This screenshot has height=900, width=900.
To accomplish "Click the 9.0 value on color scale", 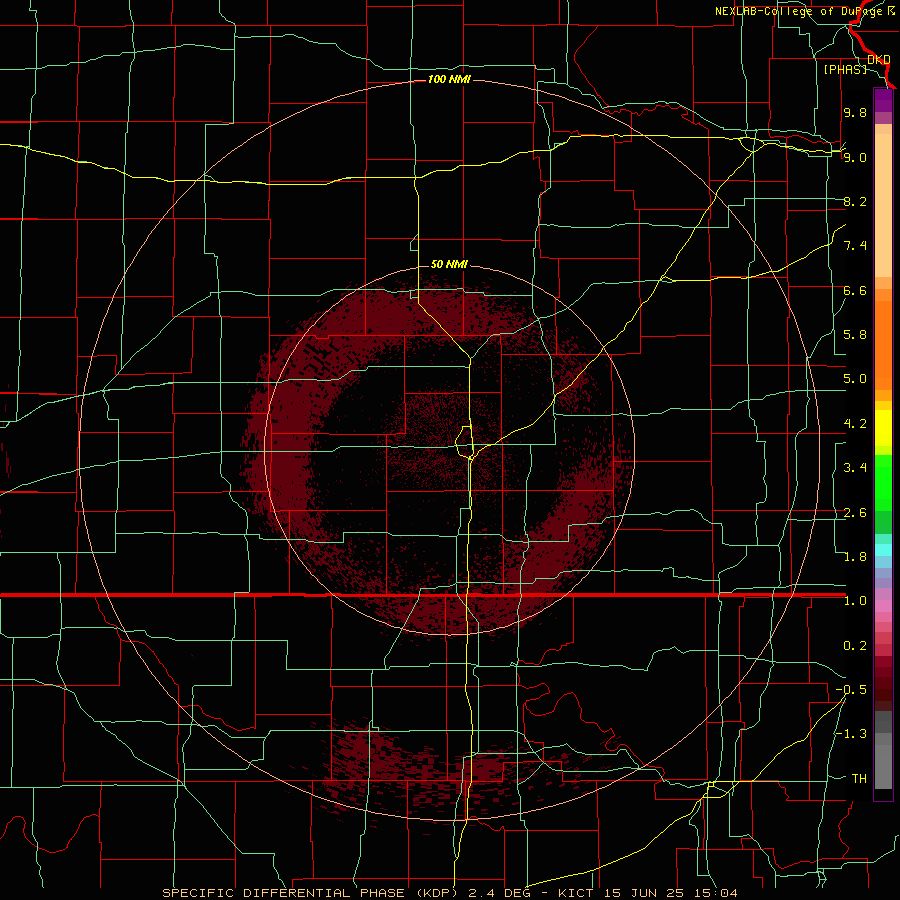I will point(855,157).
